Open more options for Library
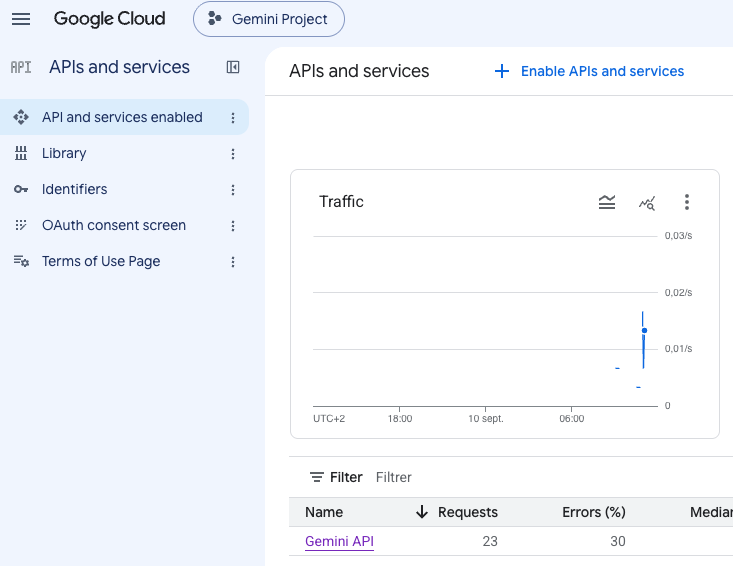Screen dimensions: 733x566 233,154
